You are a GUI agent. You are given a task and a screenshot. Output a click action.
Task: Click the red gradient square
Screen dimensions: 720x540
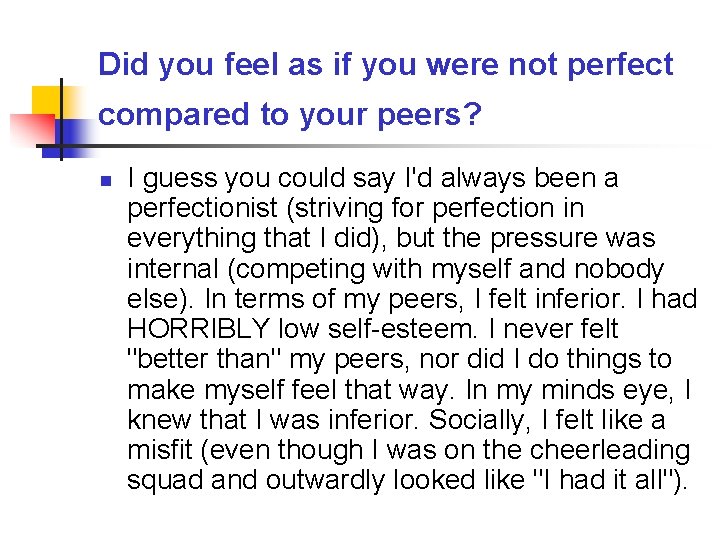click(x=32, y=129)
